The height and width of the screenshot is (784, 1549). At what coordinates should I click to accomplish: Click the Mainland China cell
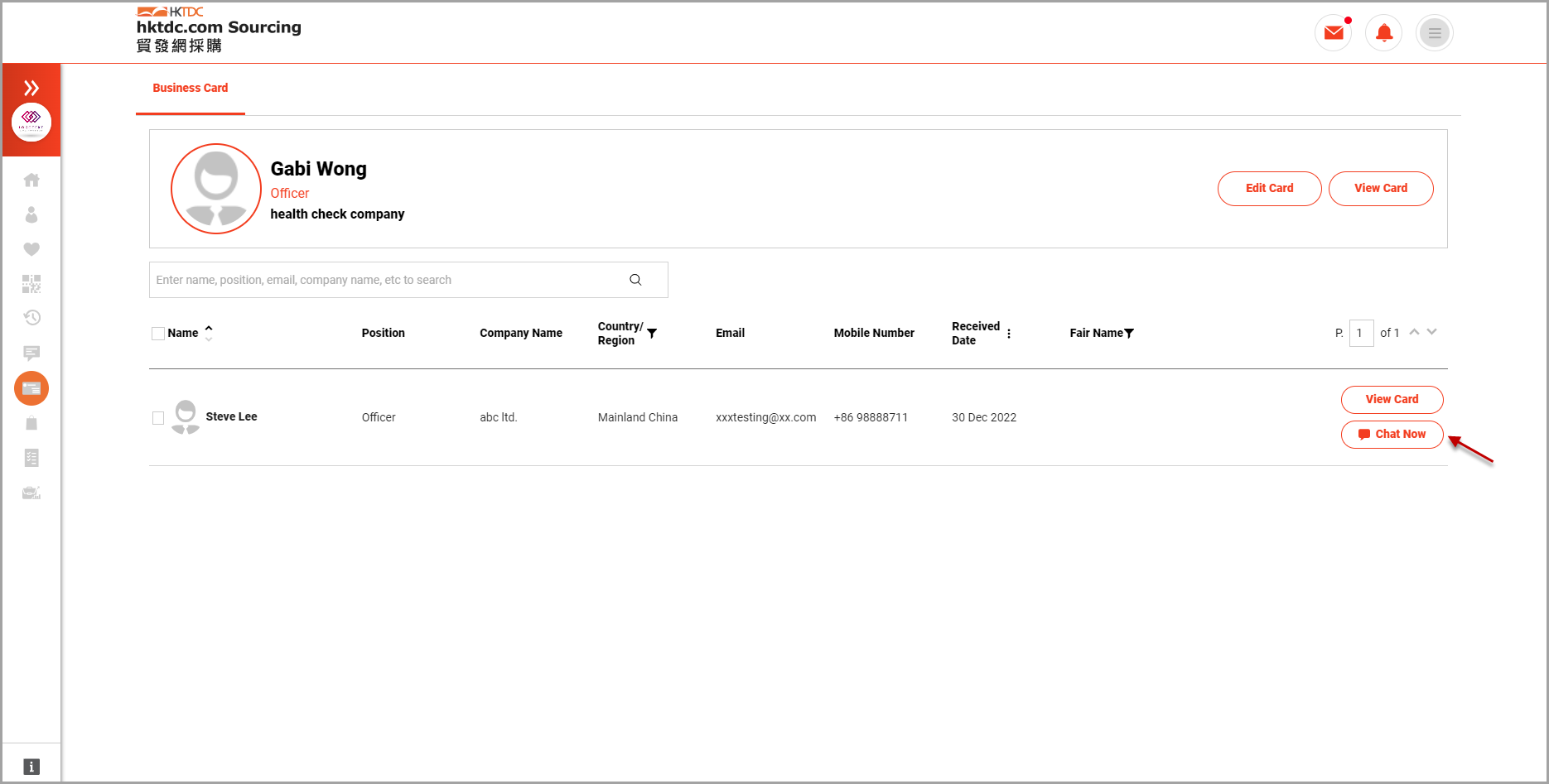point(638,417)
